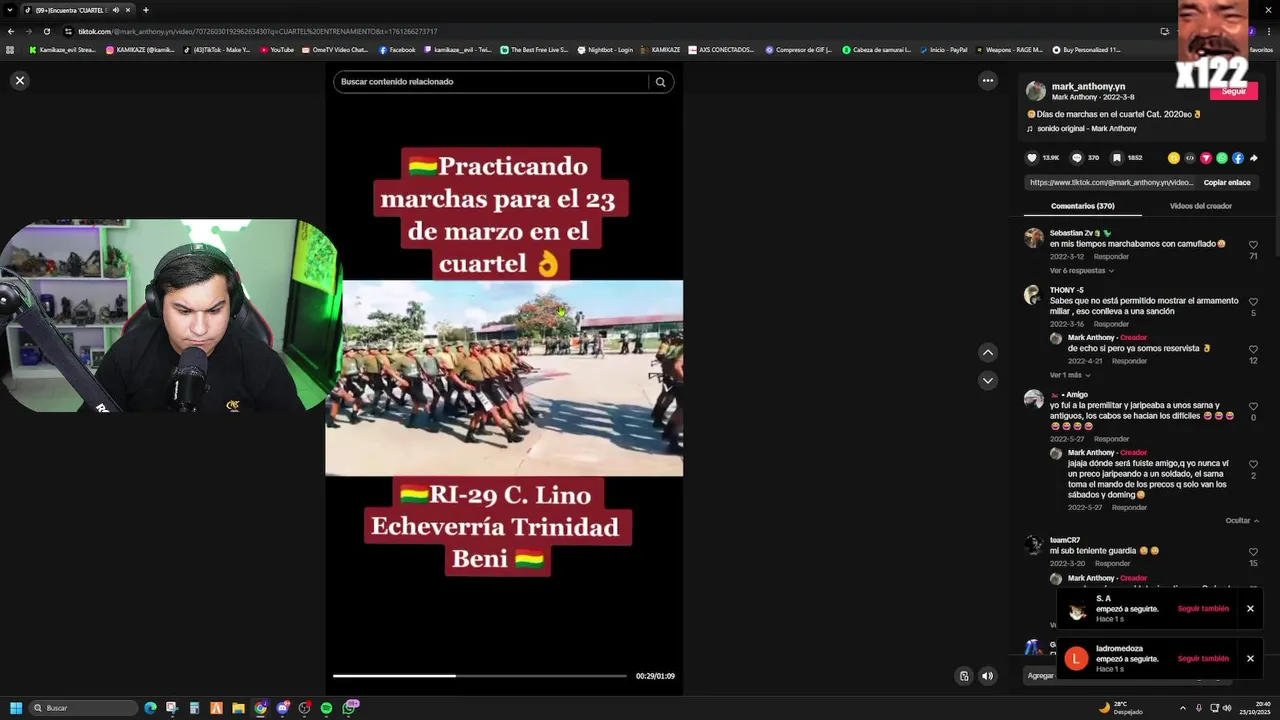Open the three-dots more options menu

point(988,81)
